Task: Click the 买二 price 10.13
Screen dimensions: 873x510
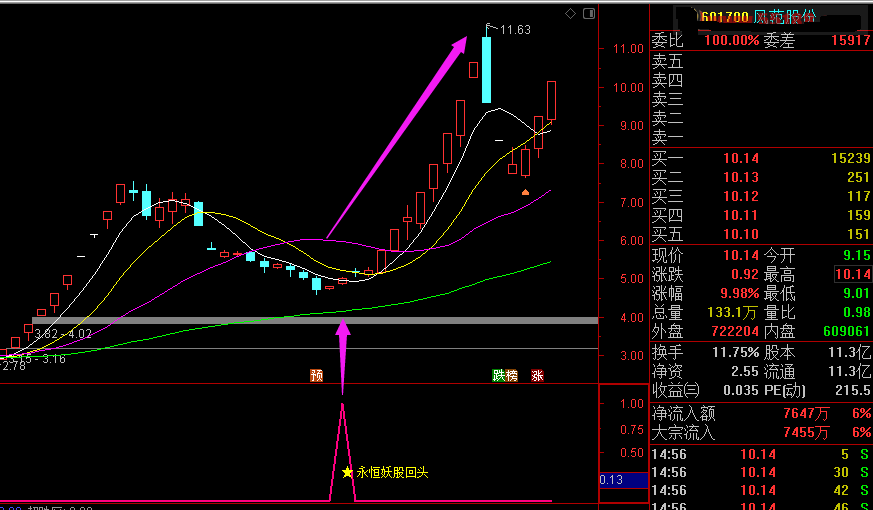Action: (741, 178)
